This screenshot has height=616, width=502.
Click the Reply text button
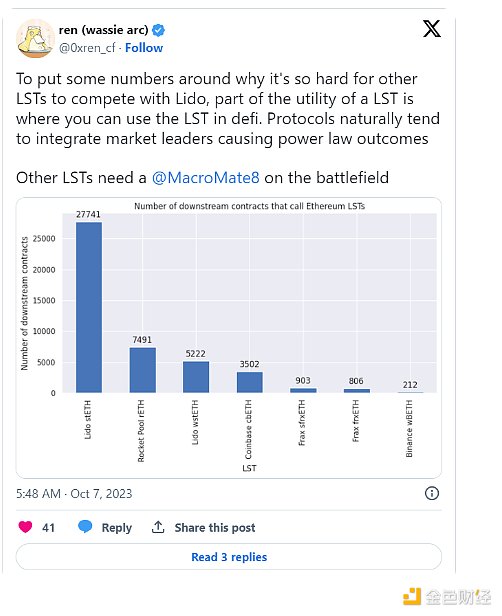coord(117,528)
